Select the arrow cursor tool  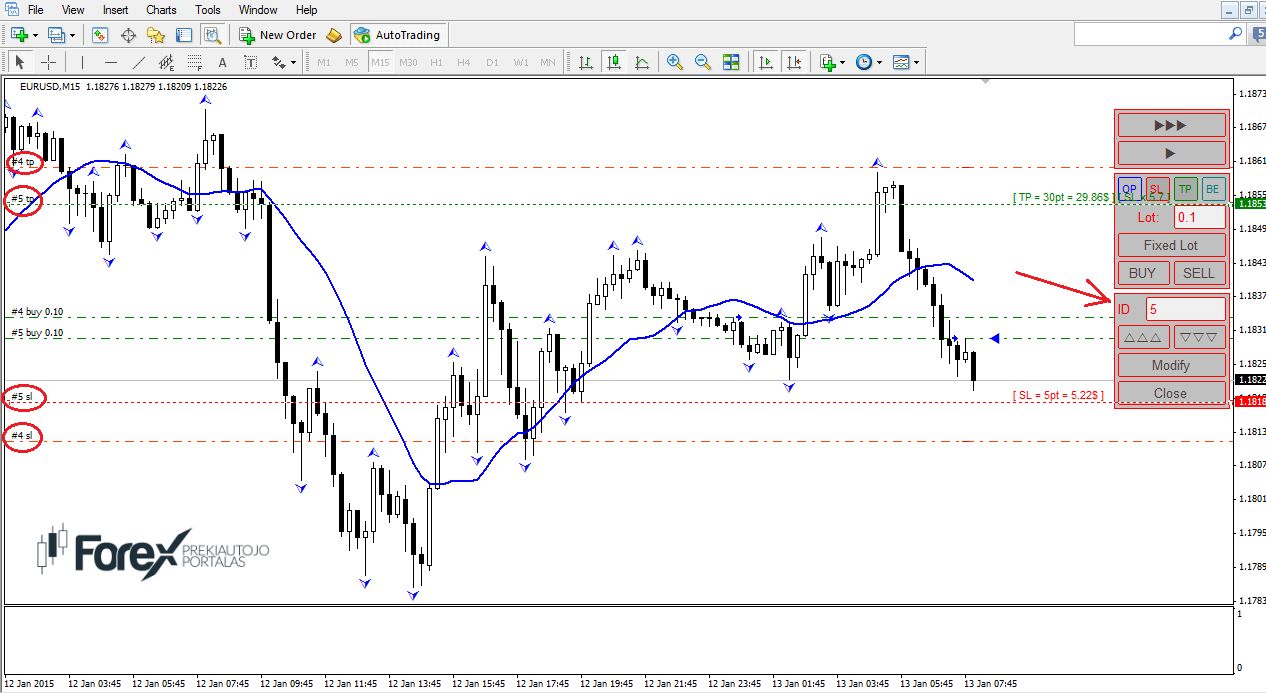[x=20, y=62]
